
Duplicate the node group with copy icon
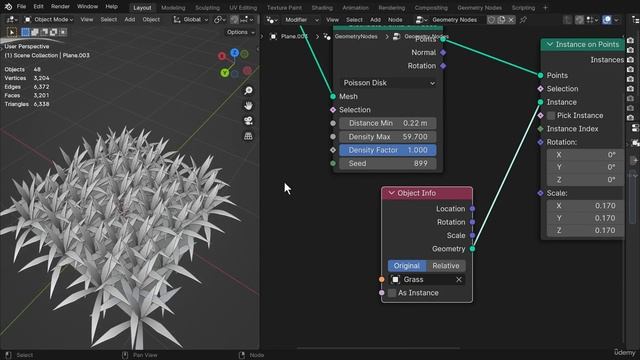click(501, 20)
